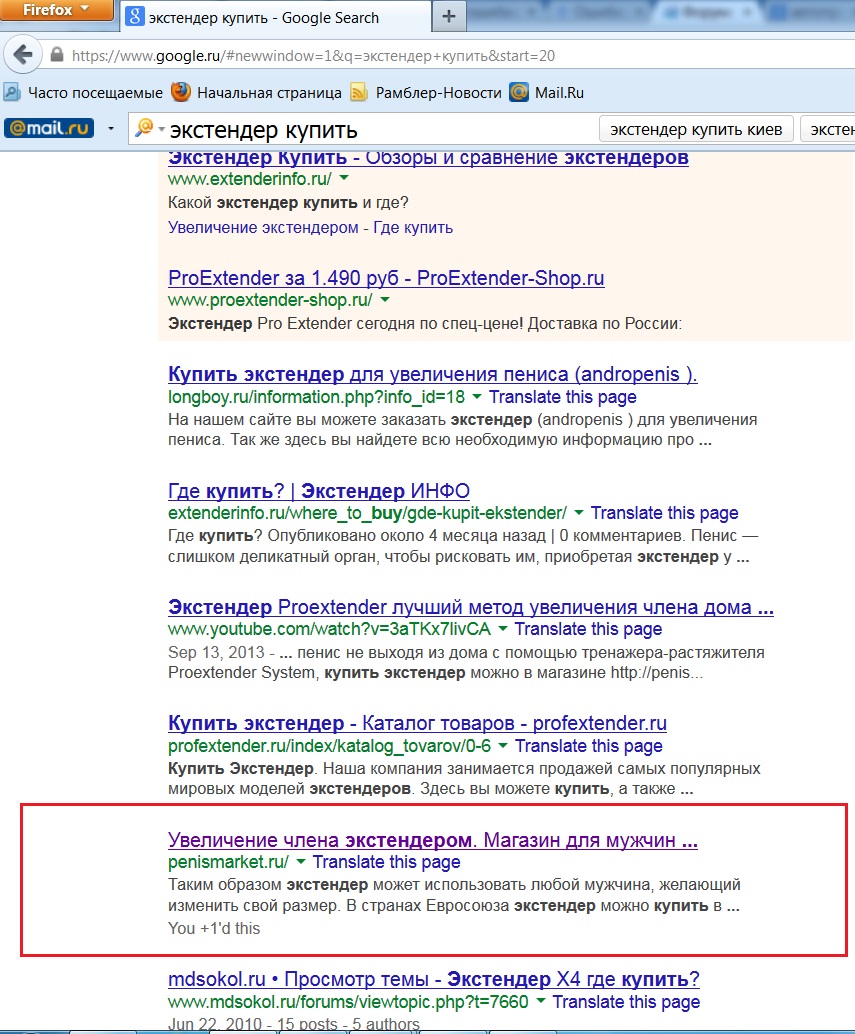This screenshot has width=855, height=1034.
Task: Focus the URL address bar
Action: pos(448,55)
